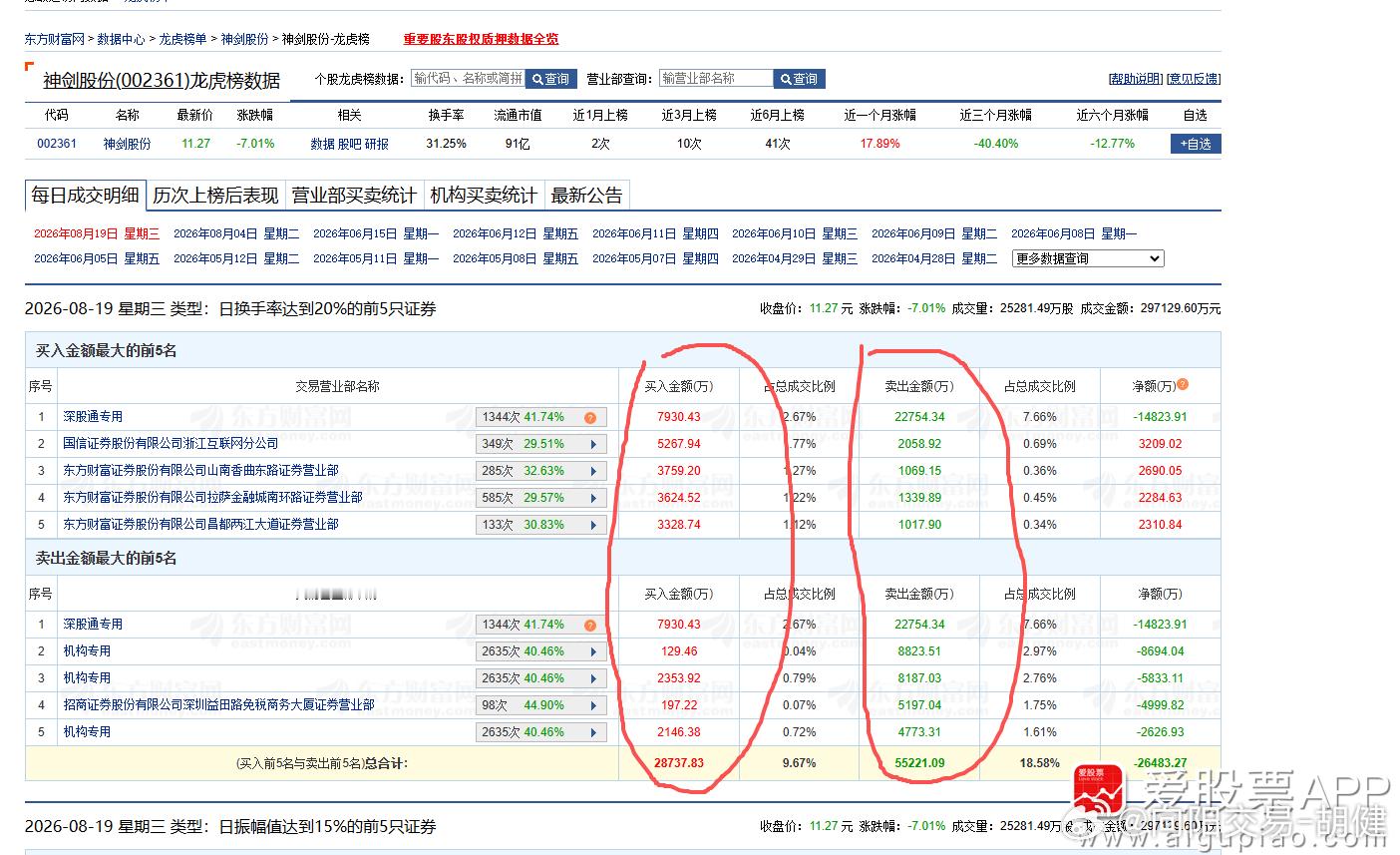This screenshot has height=855, width=1400.
Task: Go to 龙虎榜单 breadcrumb
Action: tap(182, 39)
